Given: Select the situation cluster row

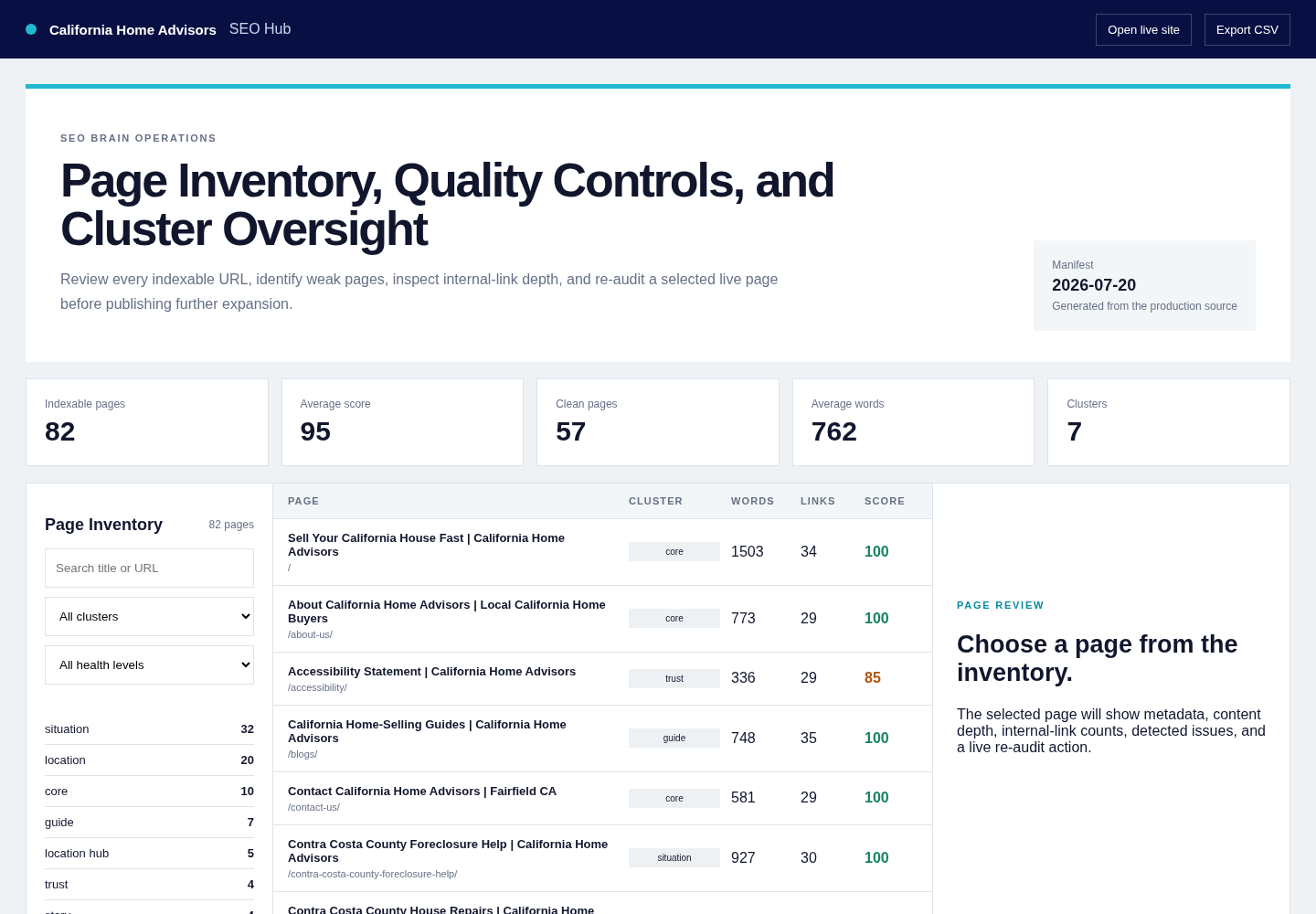Looking at the screenshot, I should click(x=149, y=729).
